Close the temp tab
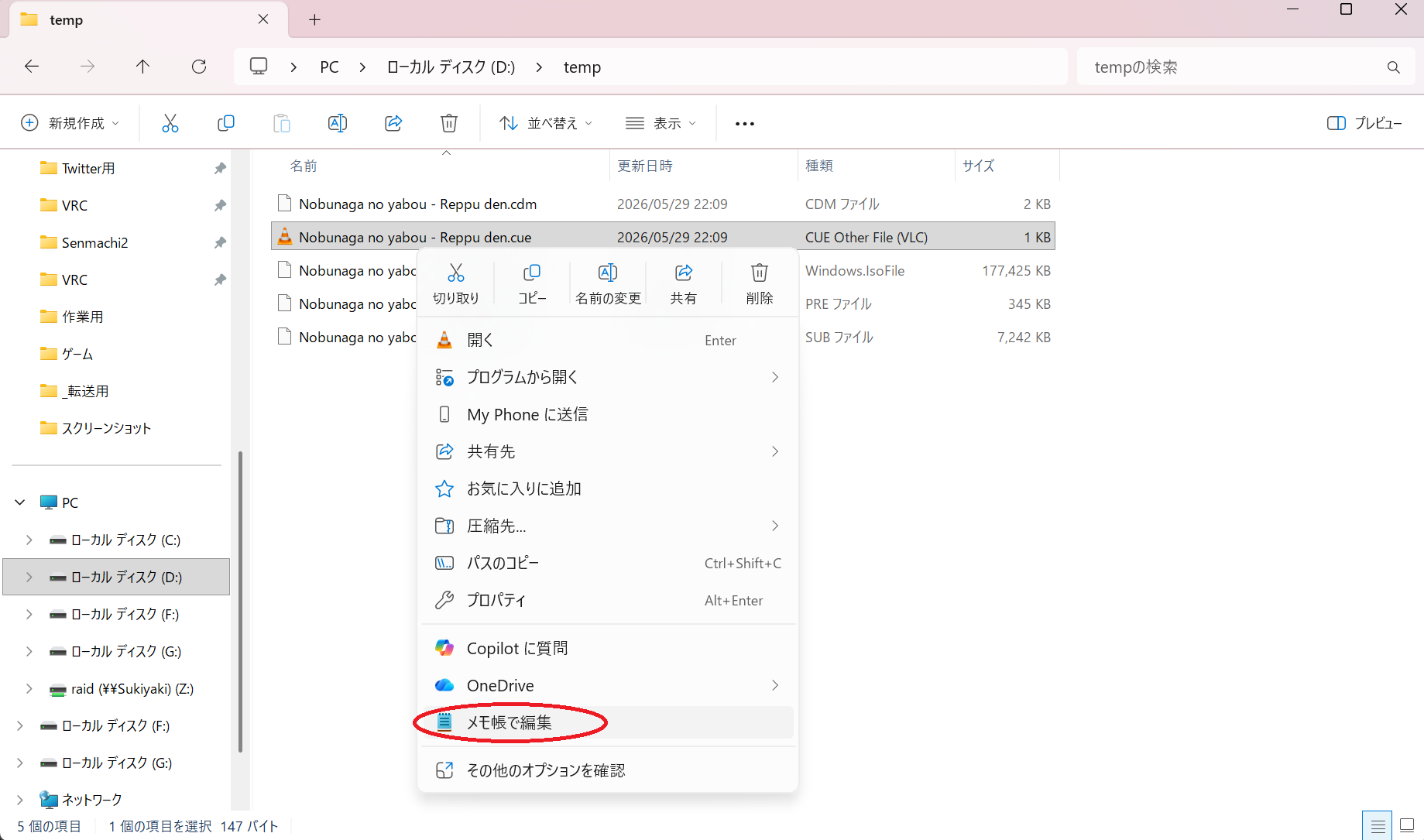Screen dimensions: 1424x840 pos(263,19)
